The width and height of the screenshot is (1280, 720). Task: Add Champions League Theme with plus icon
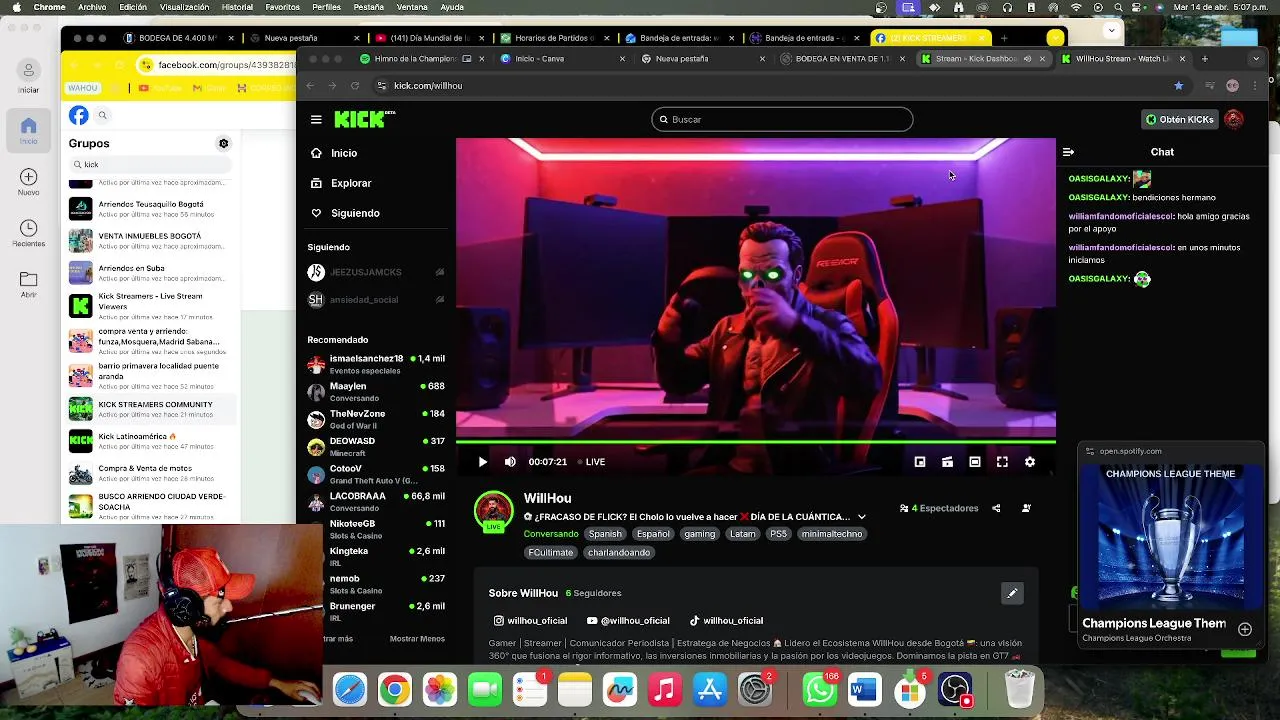pos(1245,630)
